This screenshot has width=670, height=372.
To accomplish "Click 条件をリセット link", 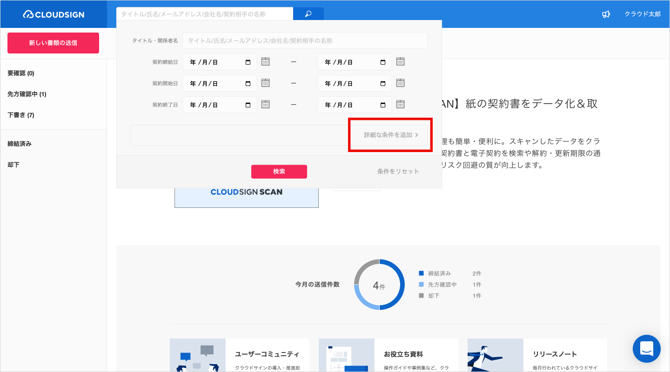I will (x=398, y=171).
